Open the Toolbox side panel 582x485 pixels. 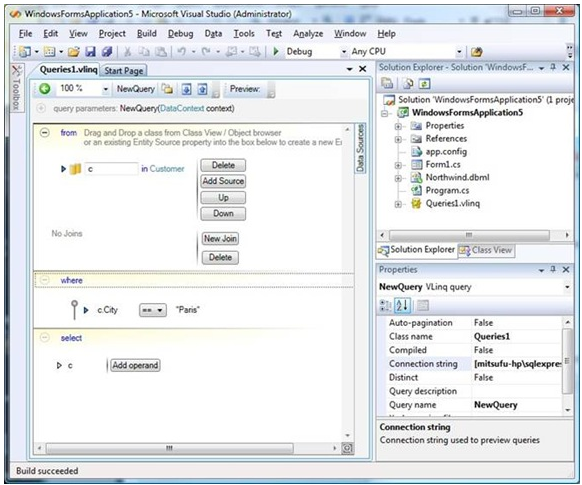click(16, 88)
